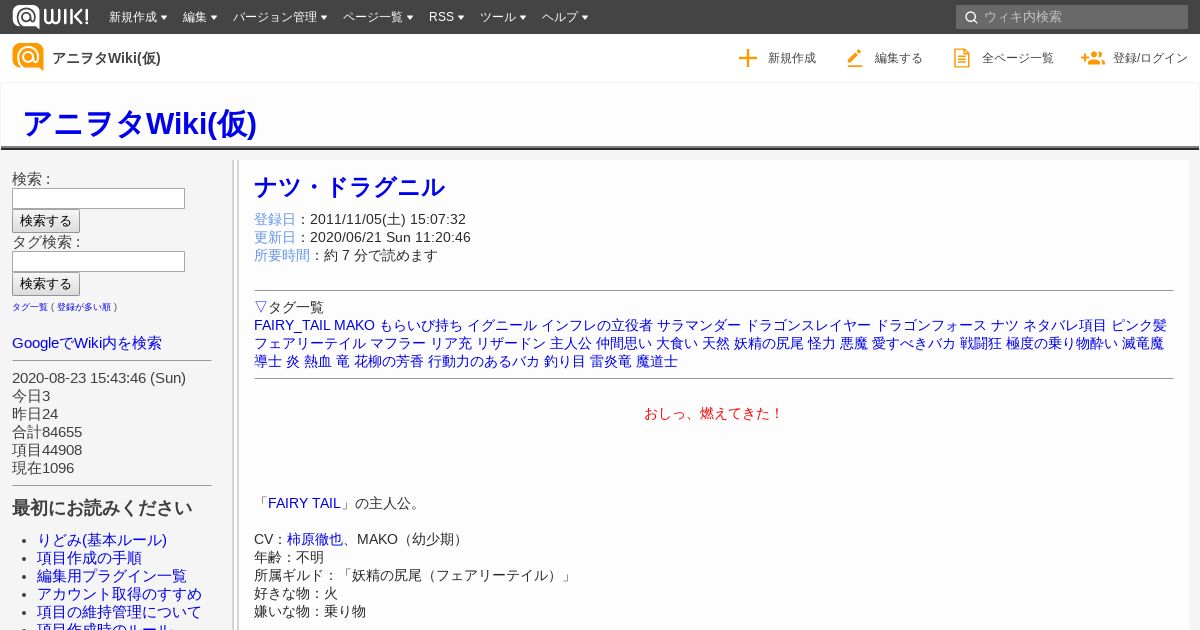Image resolution: width=1200 pixels, height=630 pixels.
Task: Click the 検索 text input in sidebar
Action: 98,198
